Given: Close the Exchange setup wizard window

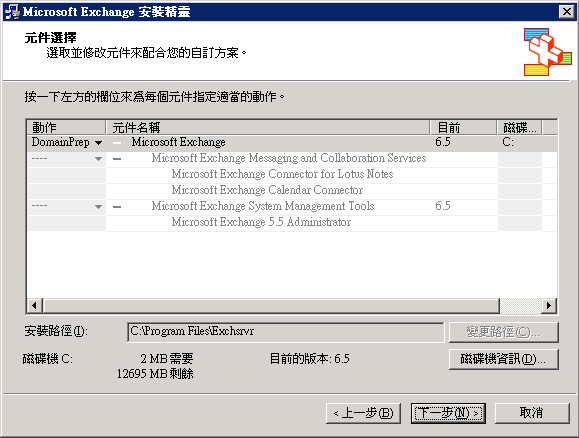Looking at the screenshot, I should [x=567, y=12].
